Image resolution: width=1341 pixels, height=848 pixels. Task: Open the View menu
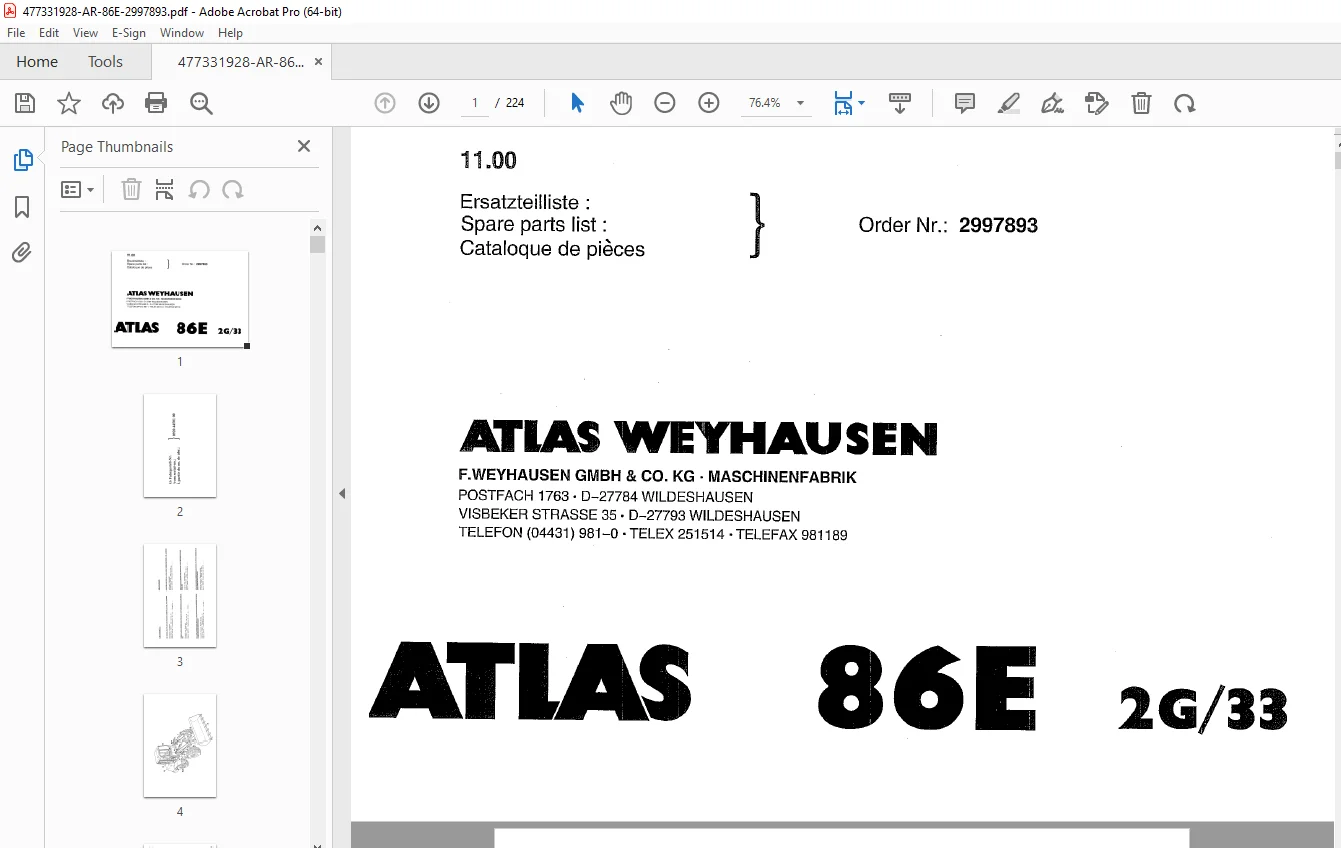[x=85, y=33]
